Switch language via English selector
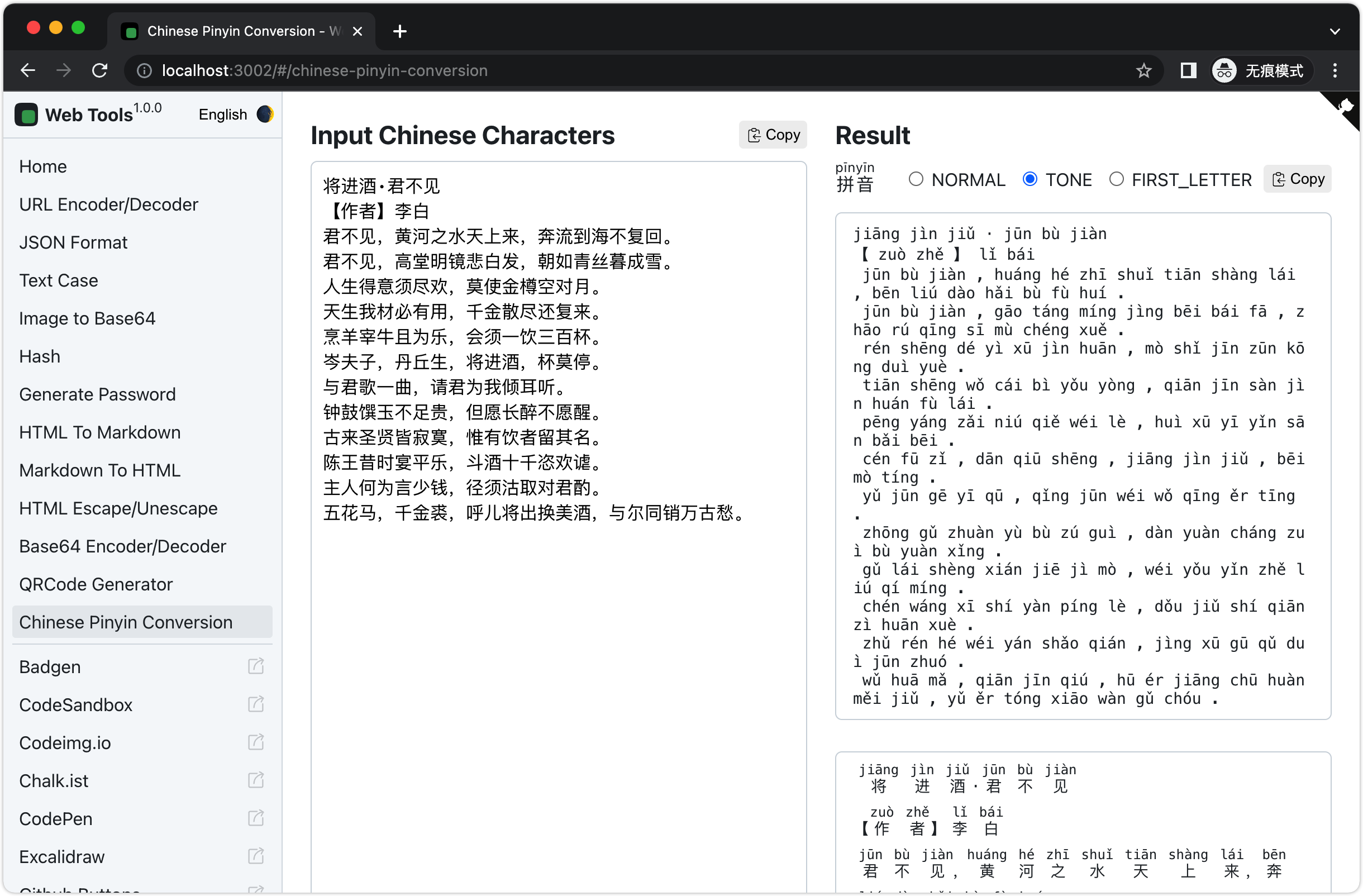Viewport: 1363px width, 896px height. pyautogui.click(x=223, y=115)
